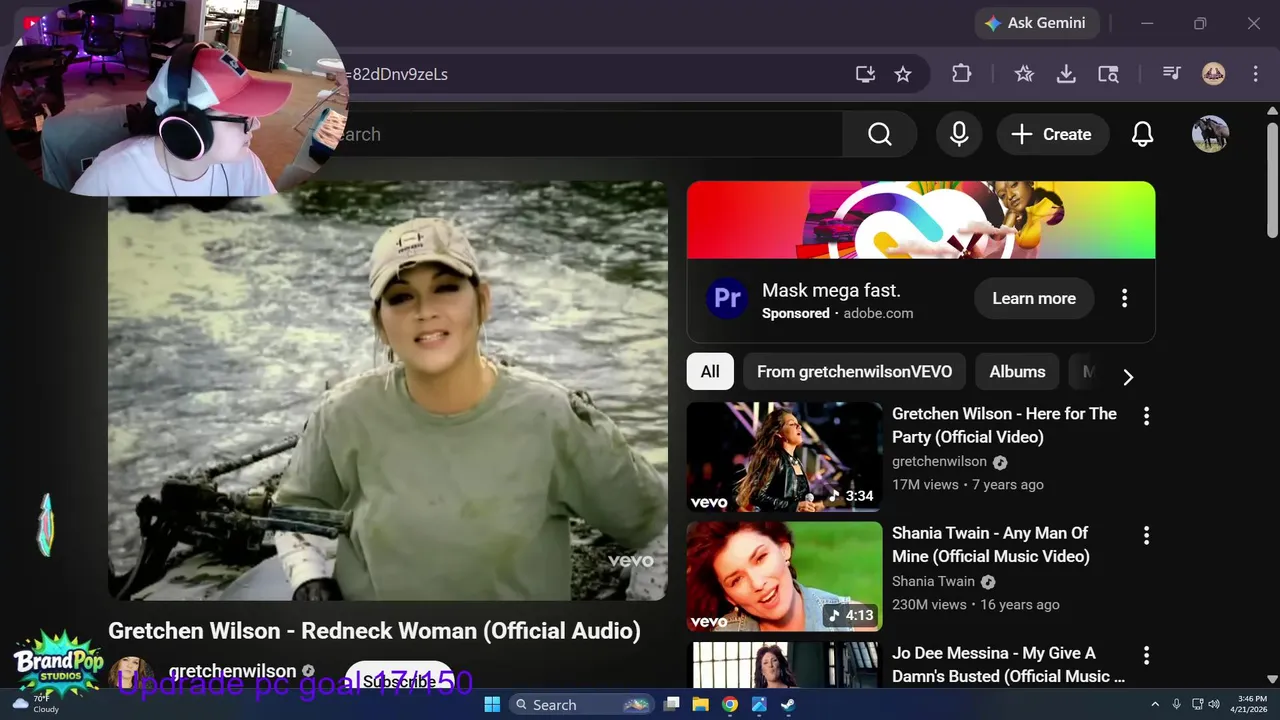Click the Windows taskbar Search box
The height and width of the screenshot is (720, 1280).
coord(582,705)
